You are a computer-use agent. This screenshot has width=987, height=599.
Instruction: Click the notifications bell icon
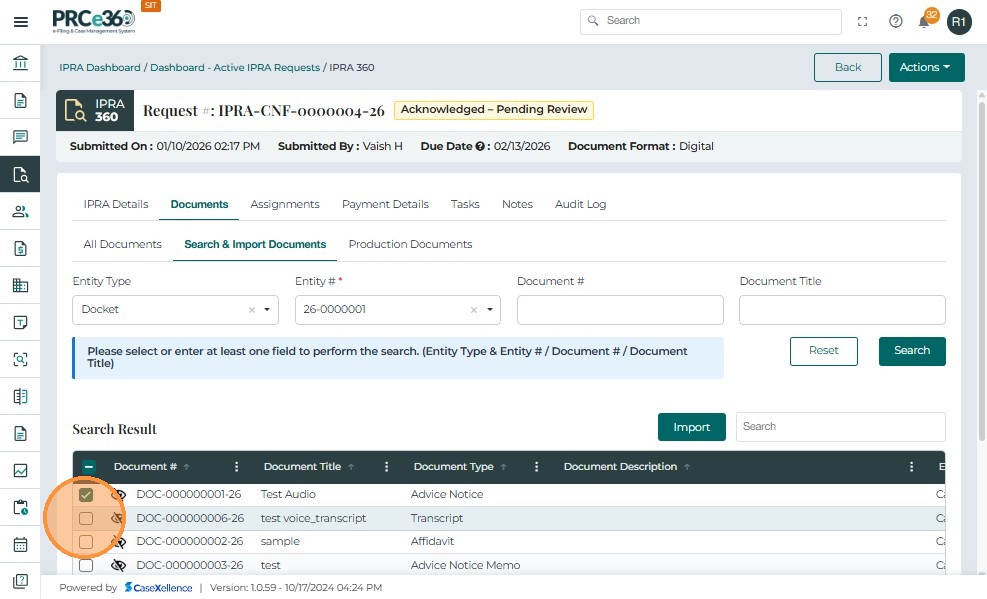[924, 22]
